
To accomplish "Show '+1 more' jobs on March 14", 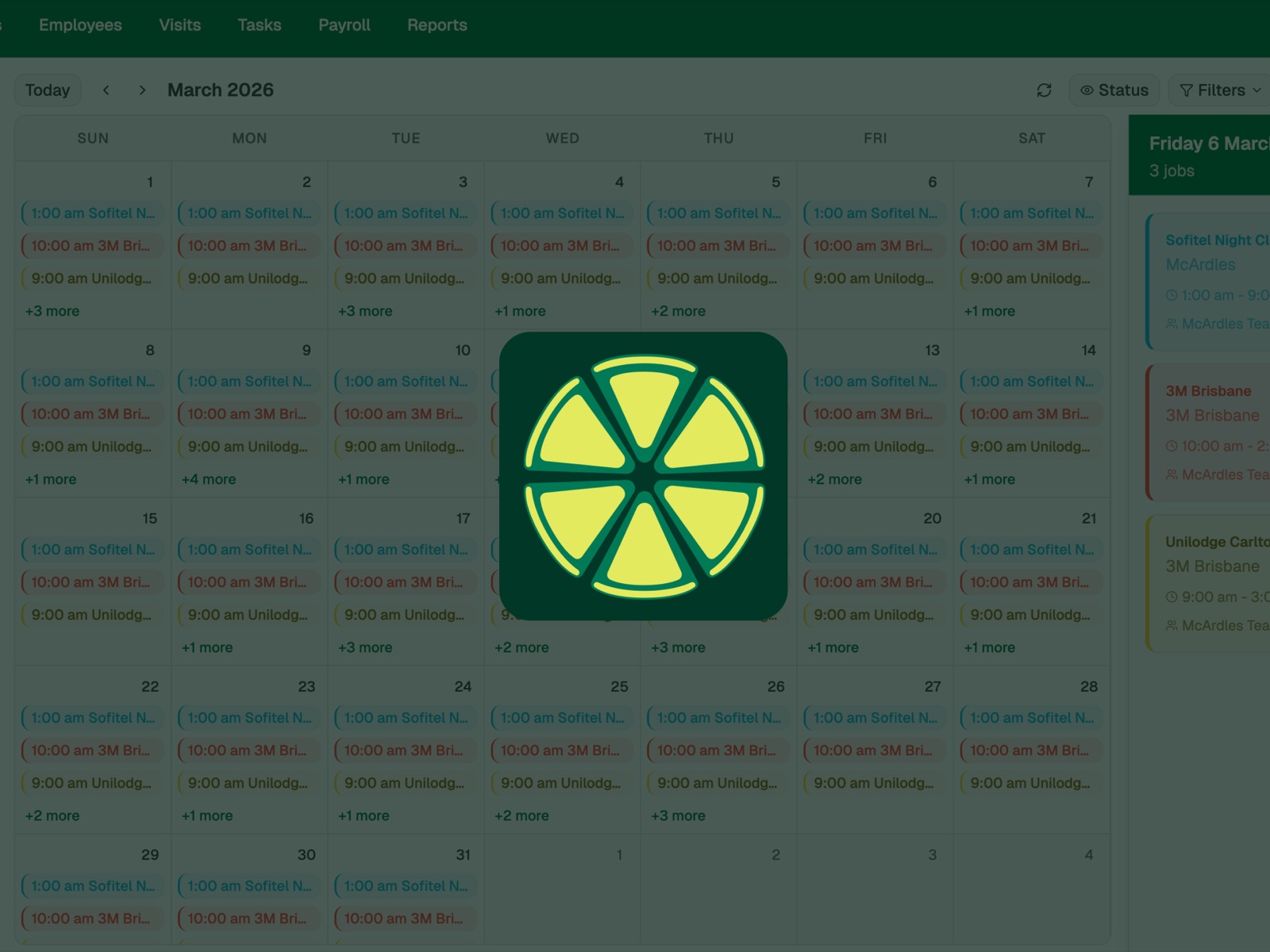I will (x=989, y=479).
